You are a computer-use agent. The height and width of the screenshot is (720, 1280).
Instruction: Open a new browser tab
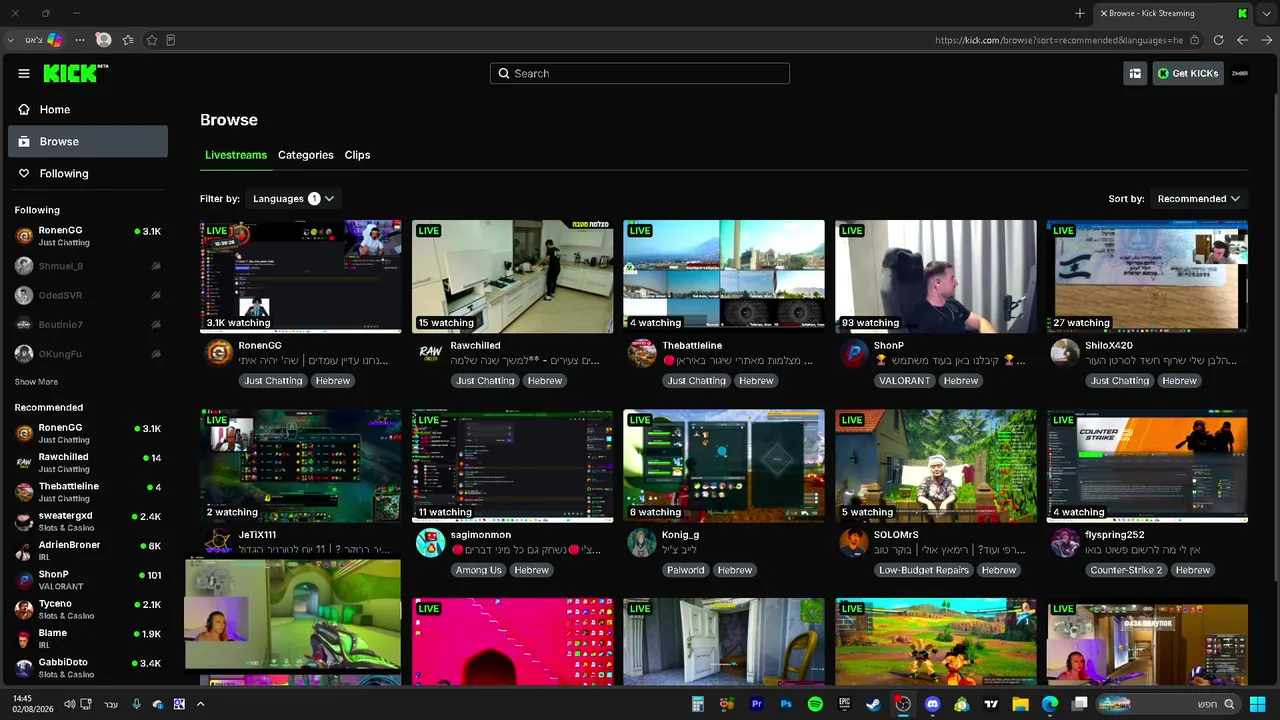click(1080, 13)
